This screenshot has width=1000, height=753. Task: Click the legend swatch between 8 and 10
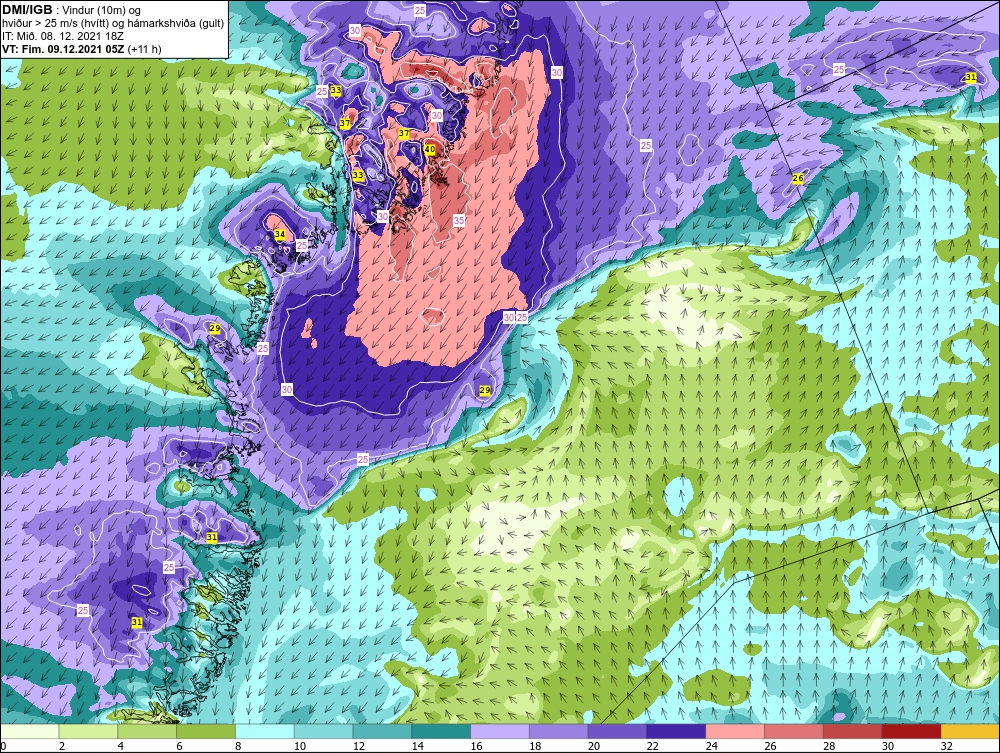click(x=265, y=731)
